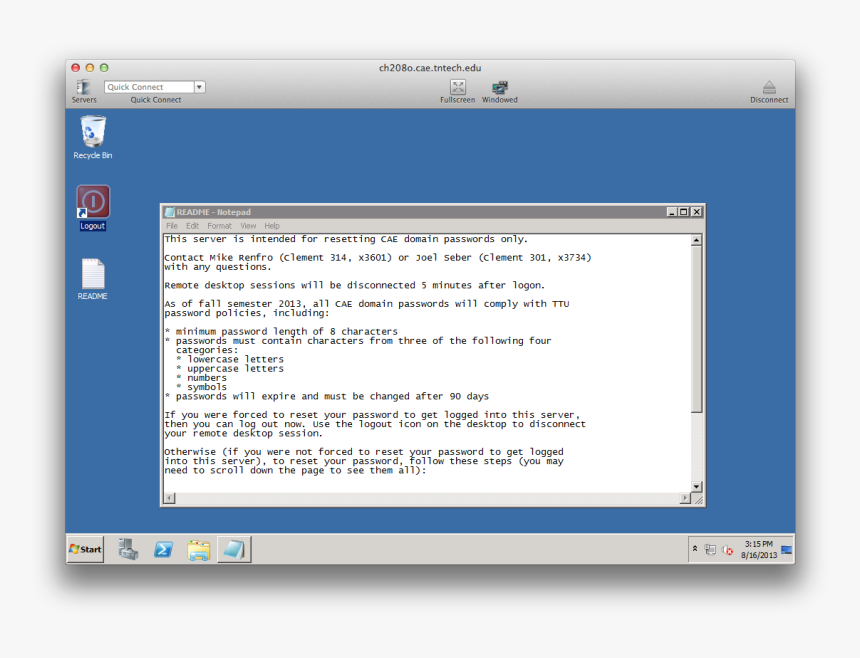Viewport: 860px width, 658px height.
Task: Open Server Manager from the taskbar
Action: click(128, 549)
